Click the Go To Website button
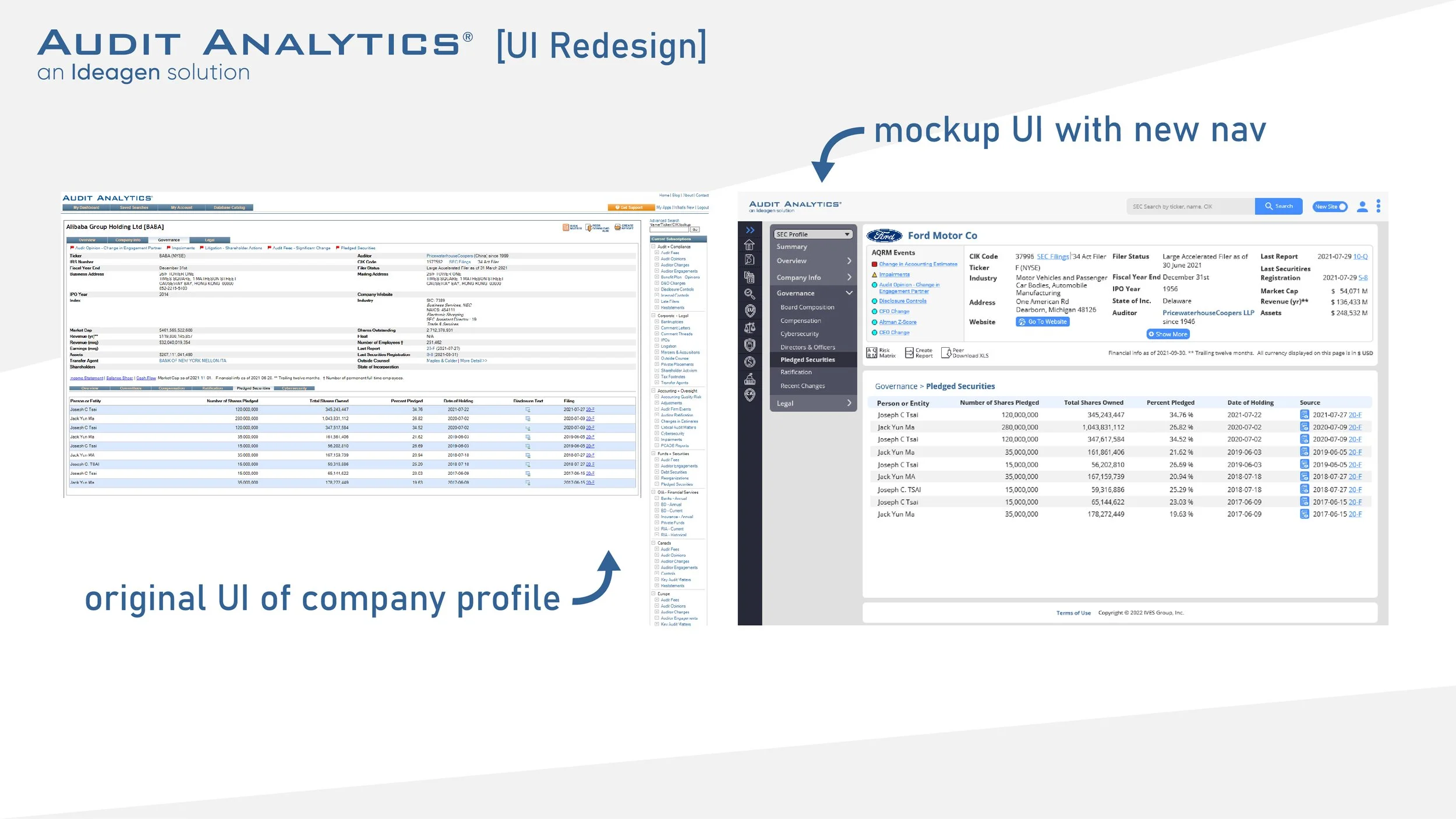 point(1042,322)
